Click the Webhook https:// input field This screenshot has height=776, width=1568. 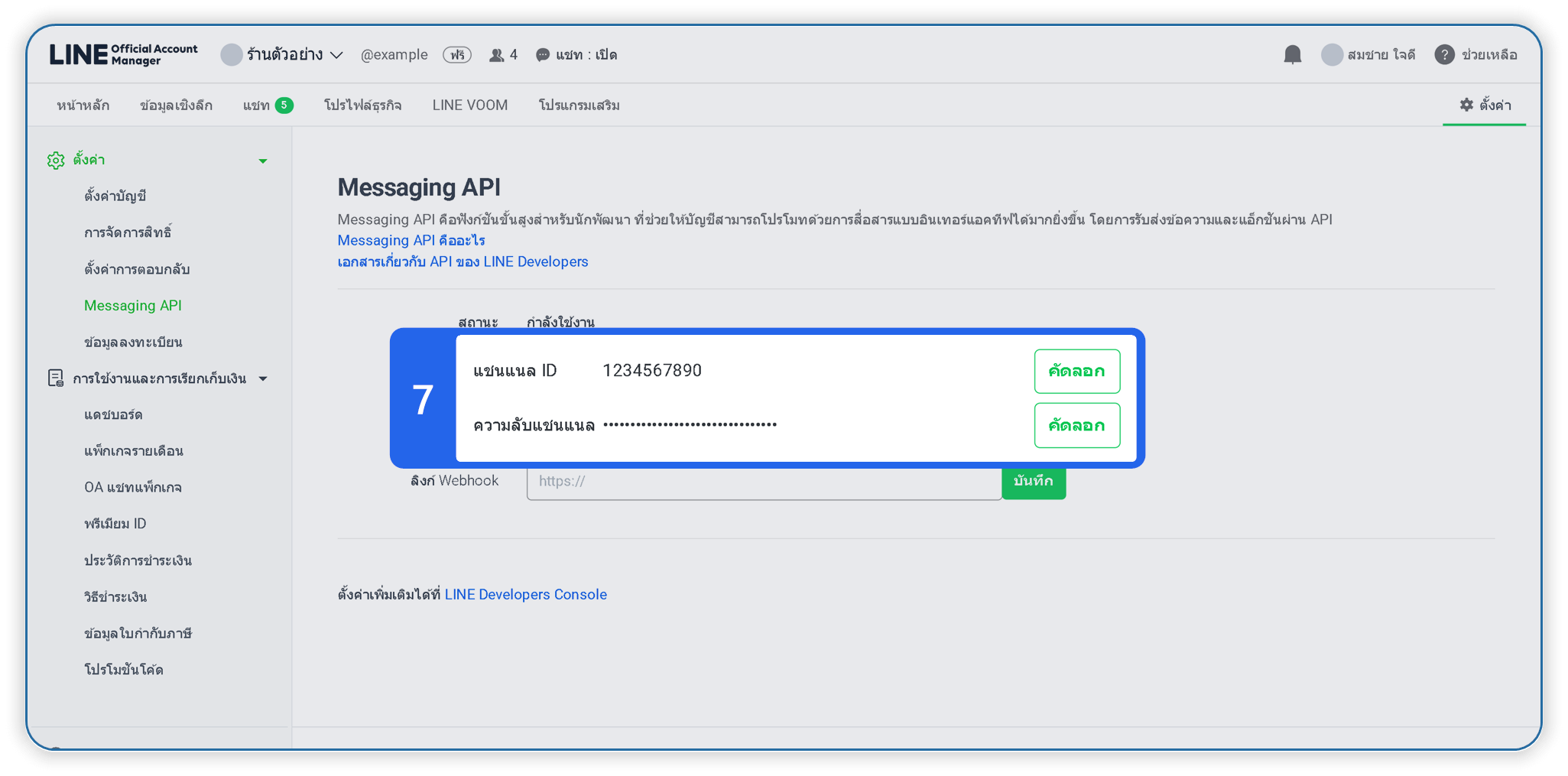tap(764, 482)
